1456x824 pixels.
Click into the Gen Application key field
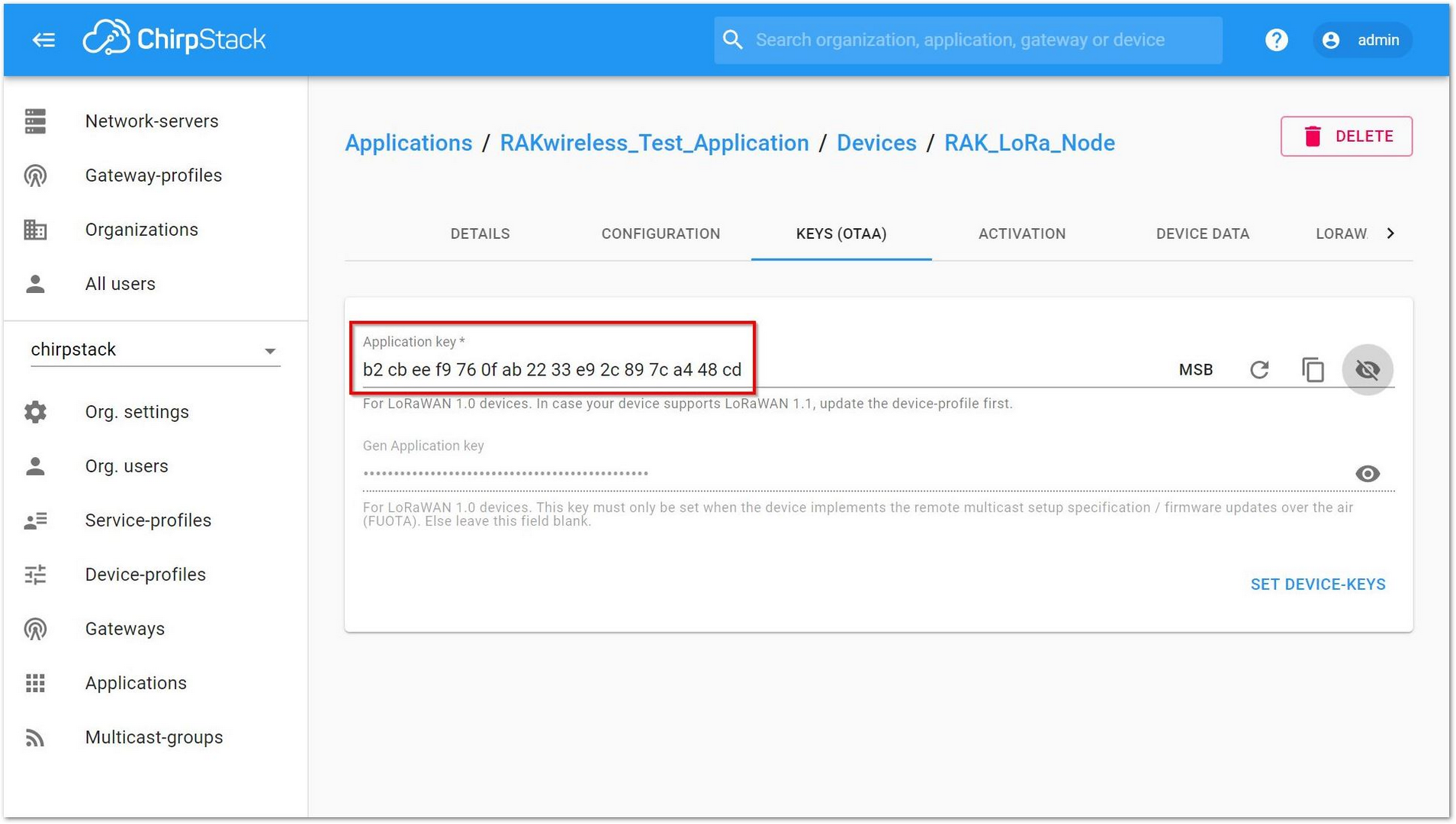click(854, 474)
